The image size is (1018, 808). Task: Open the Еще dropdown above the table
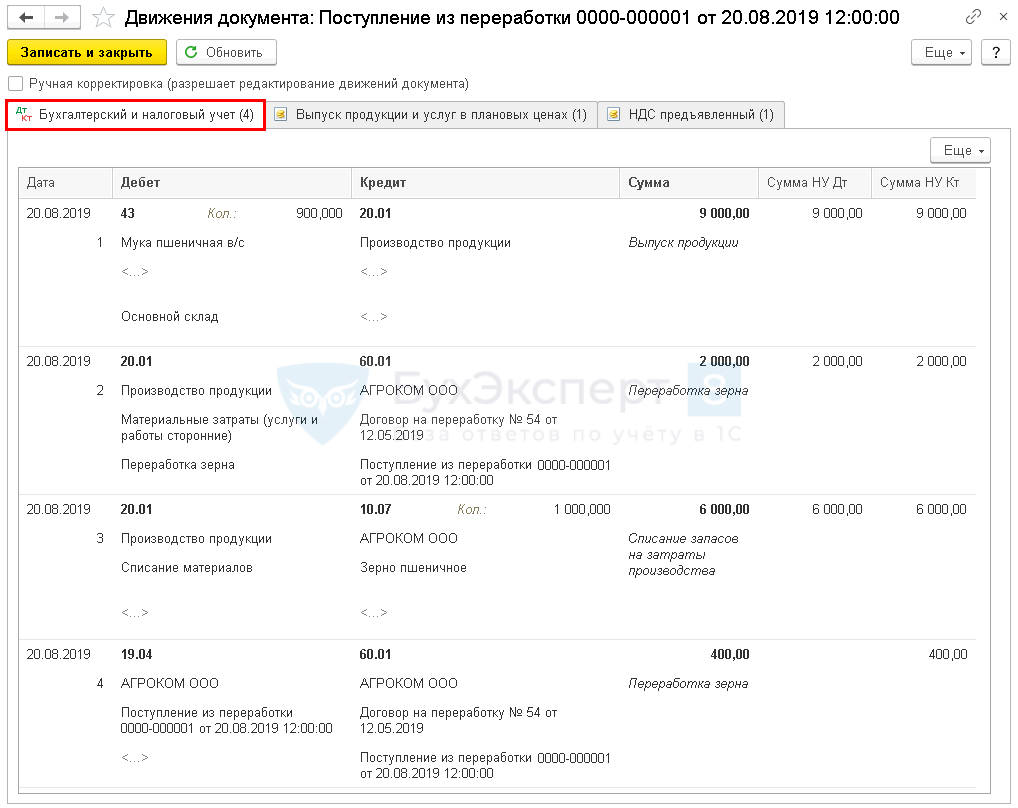960,150
